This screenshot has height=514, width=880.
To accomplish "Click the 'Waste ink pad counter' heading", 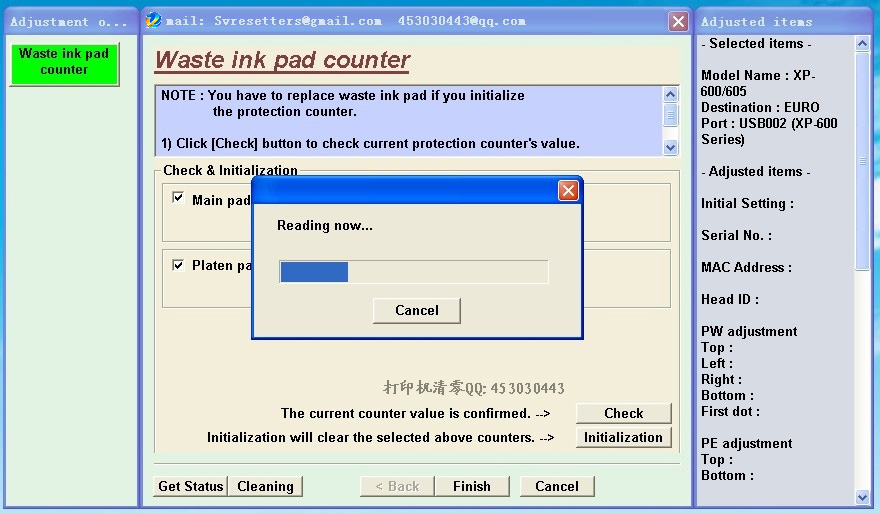I will click(x=282, y=60).
